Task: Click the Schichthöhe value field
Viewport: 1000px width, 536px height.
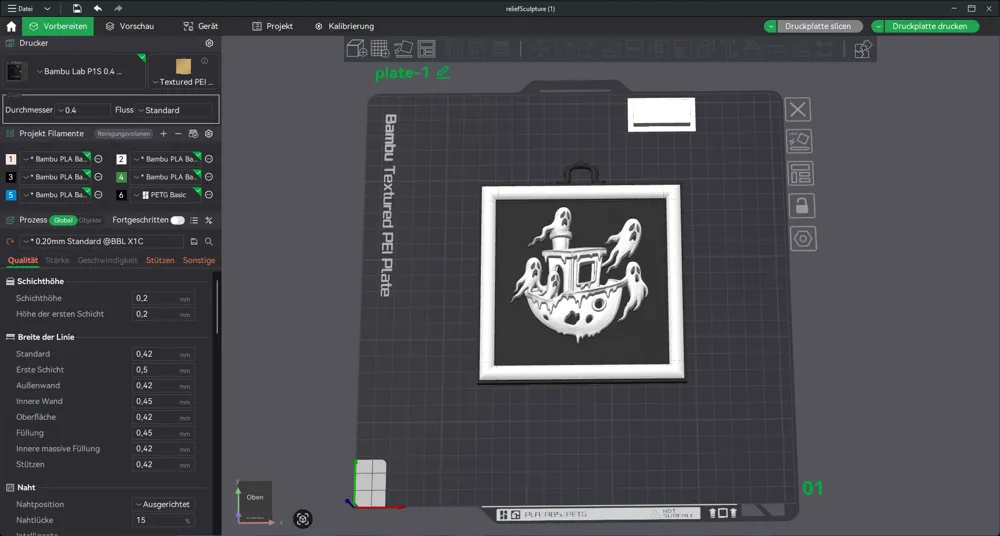Action: coord(163,298)
